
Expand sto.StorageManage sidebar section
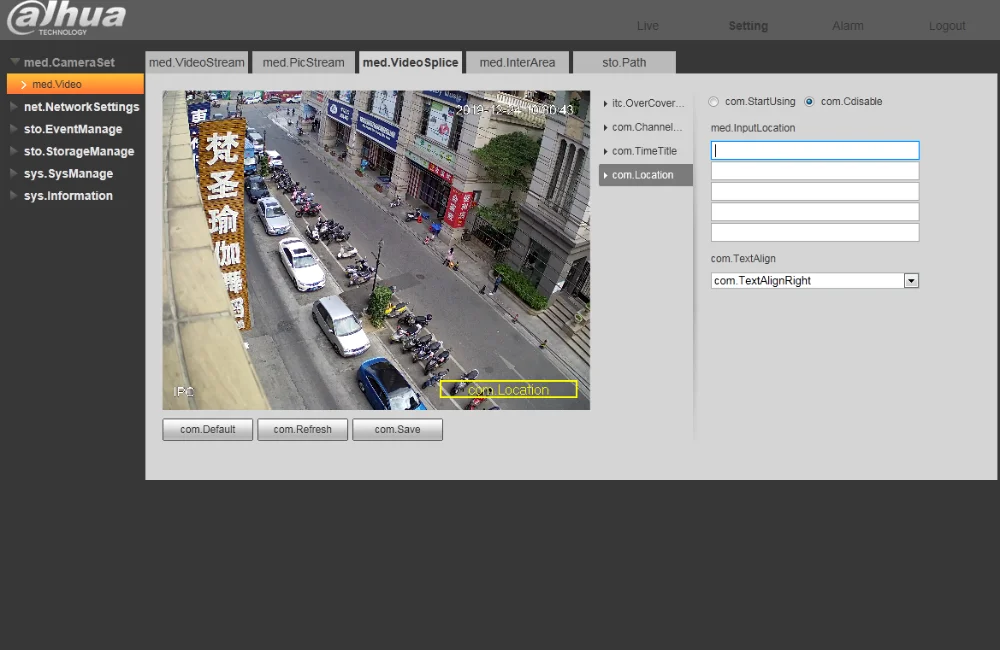click(78, 151)
